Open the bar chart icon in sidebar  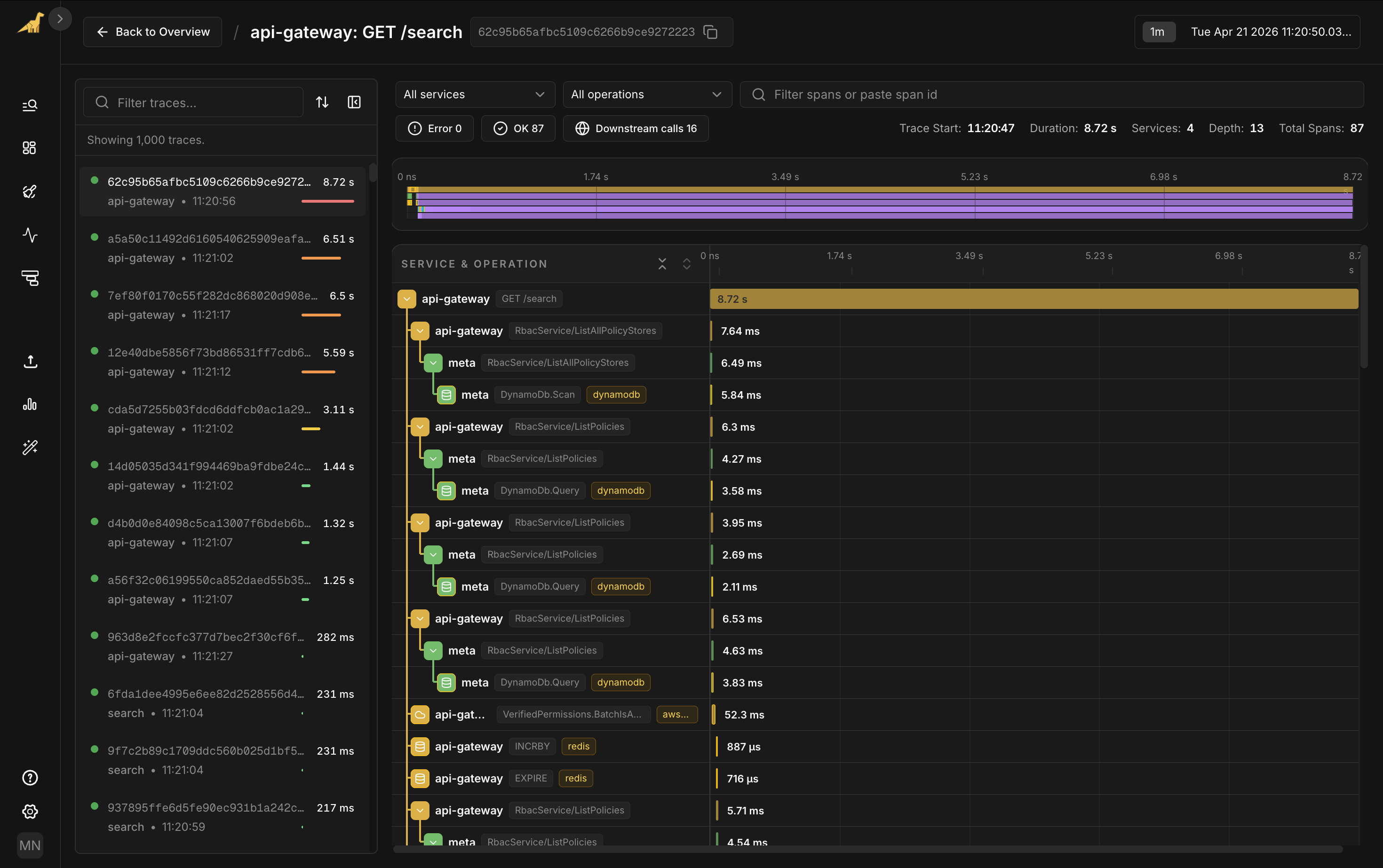pyautogui.click(x=30, y=404)
